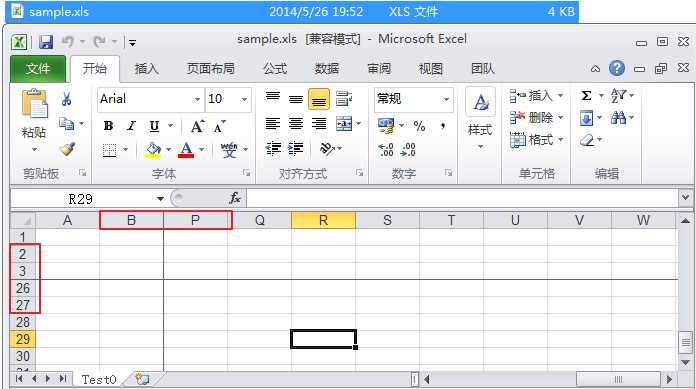
Task: Click the Redo arrow in quick access toolbar
Action: pos(99,42)
